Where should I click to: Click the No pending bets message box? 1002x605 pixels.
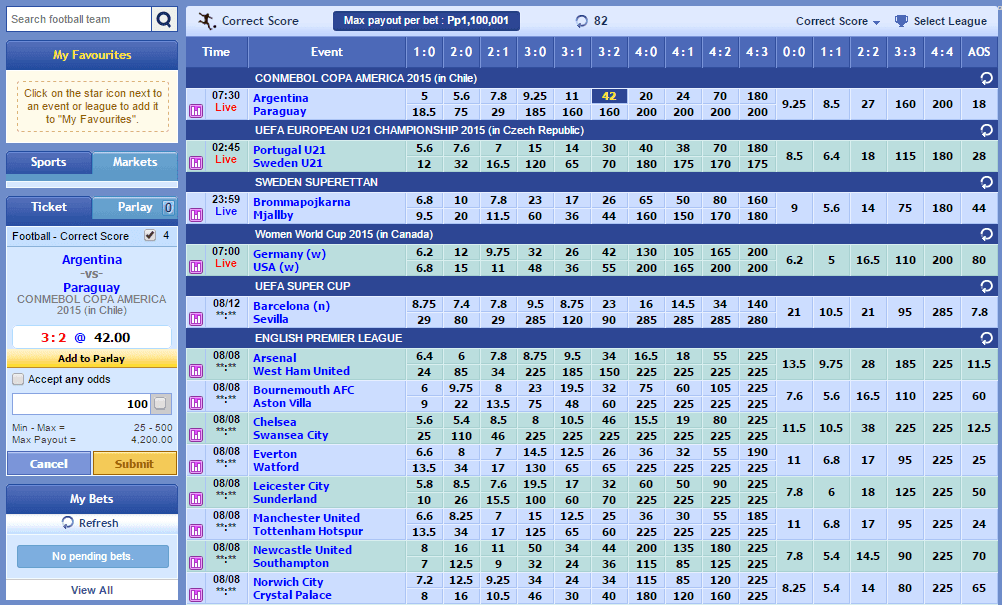(x=93, y=556)
